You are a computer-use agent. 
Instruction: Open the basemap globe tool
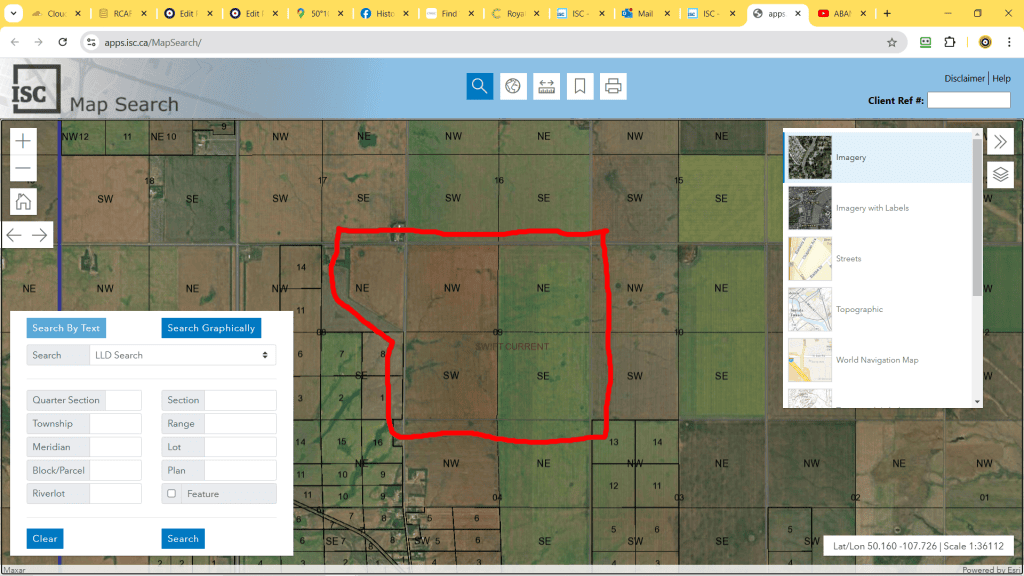coord(513,86)
